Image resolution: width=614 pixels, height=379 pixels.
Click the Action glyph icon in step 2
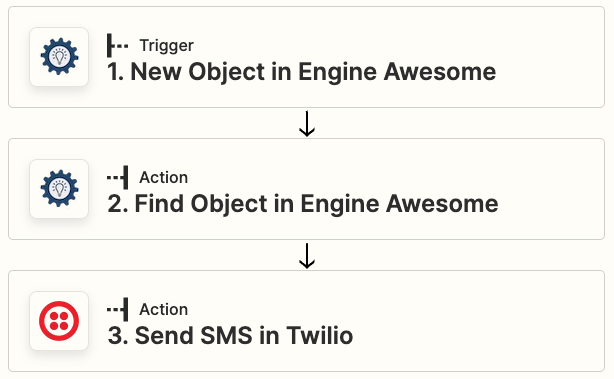(x=117, y=177)
